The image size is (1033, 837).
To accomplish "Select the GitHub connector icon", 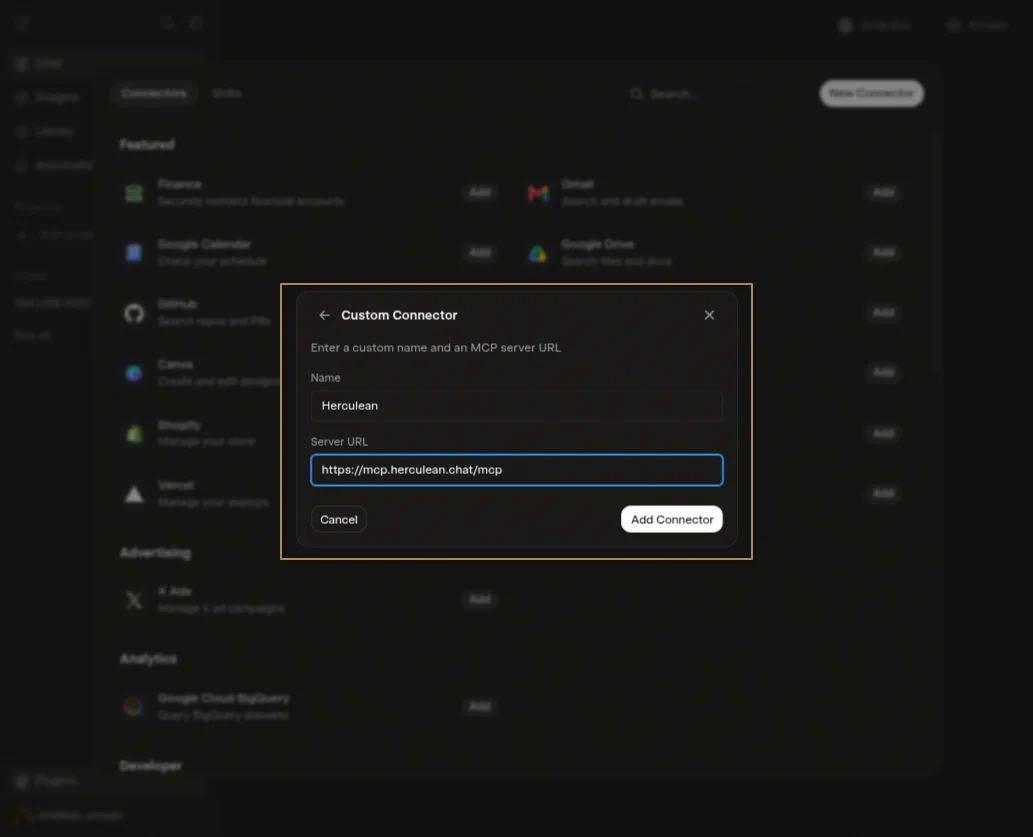I will (x=134, y=313).
